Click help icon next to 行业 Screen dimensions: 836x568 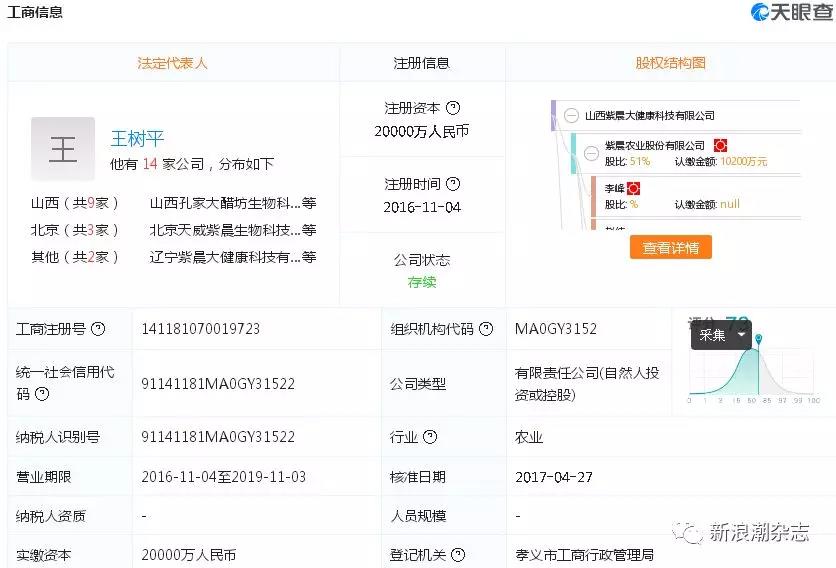[430, 437]
